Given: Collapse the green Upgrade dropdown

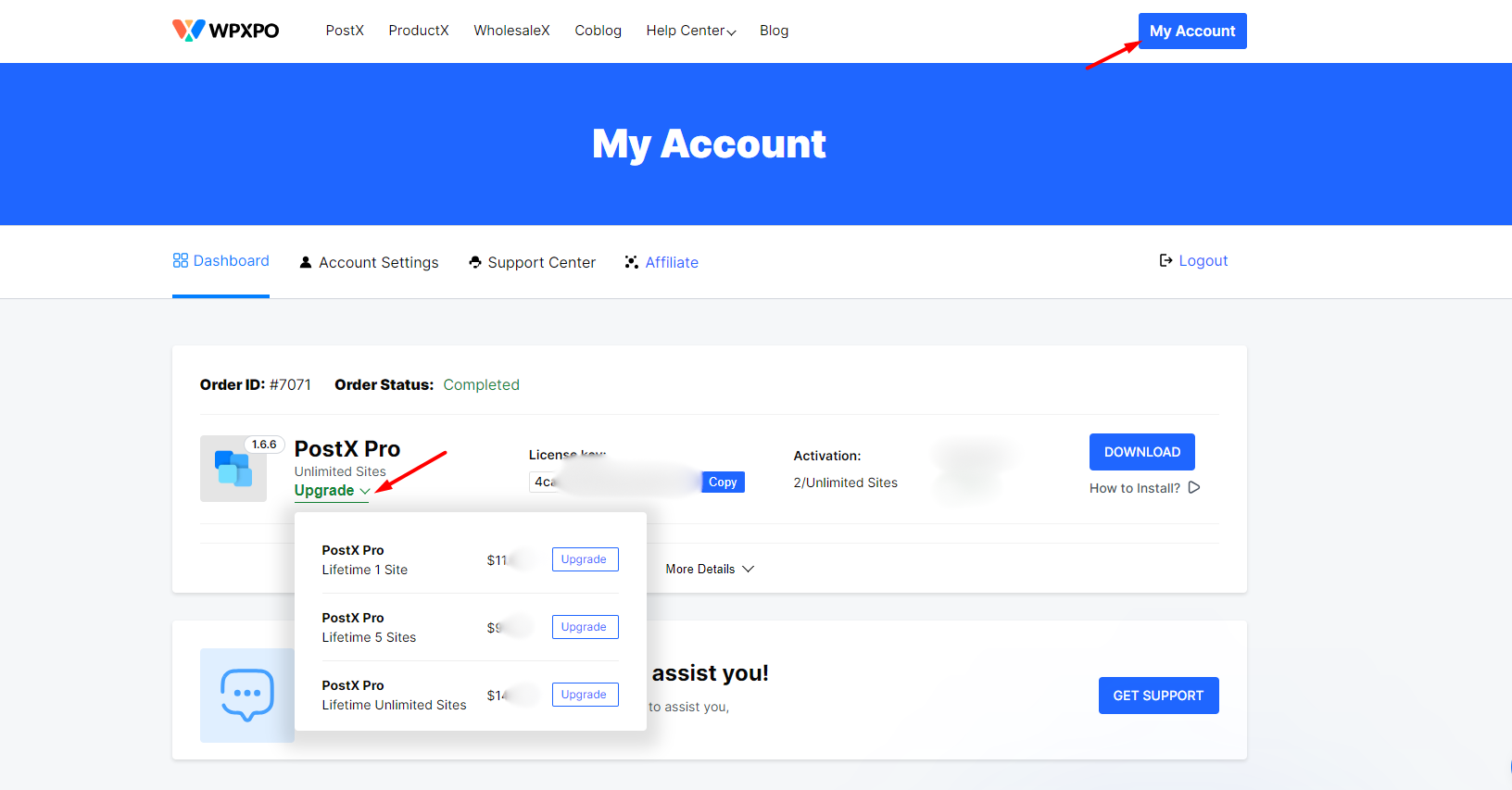Looking at the screenshot, I should (332, 491).
